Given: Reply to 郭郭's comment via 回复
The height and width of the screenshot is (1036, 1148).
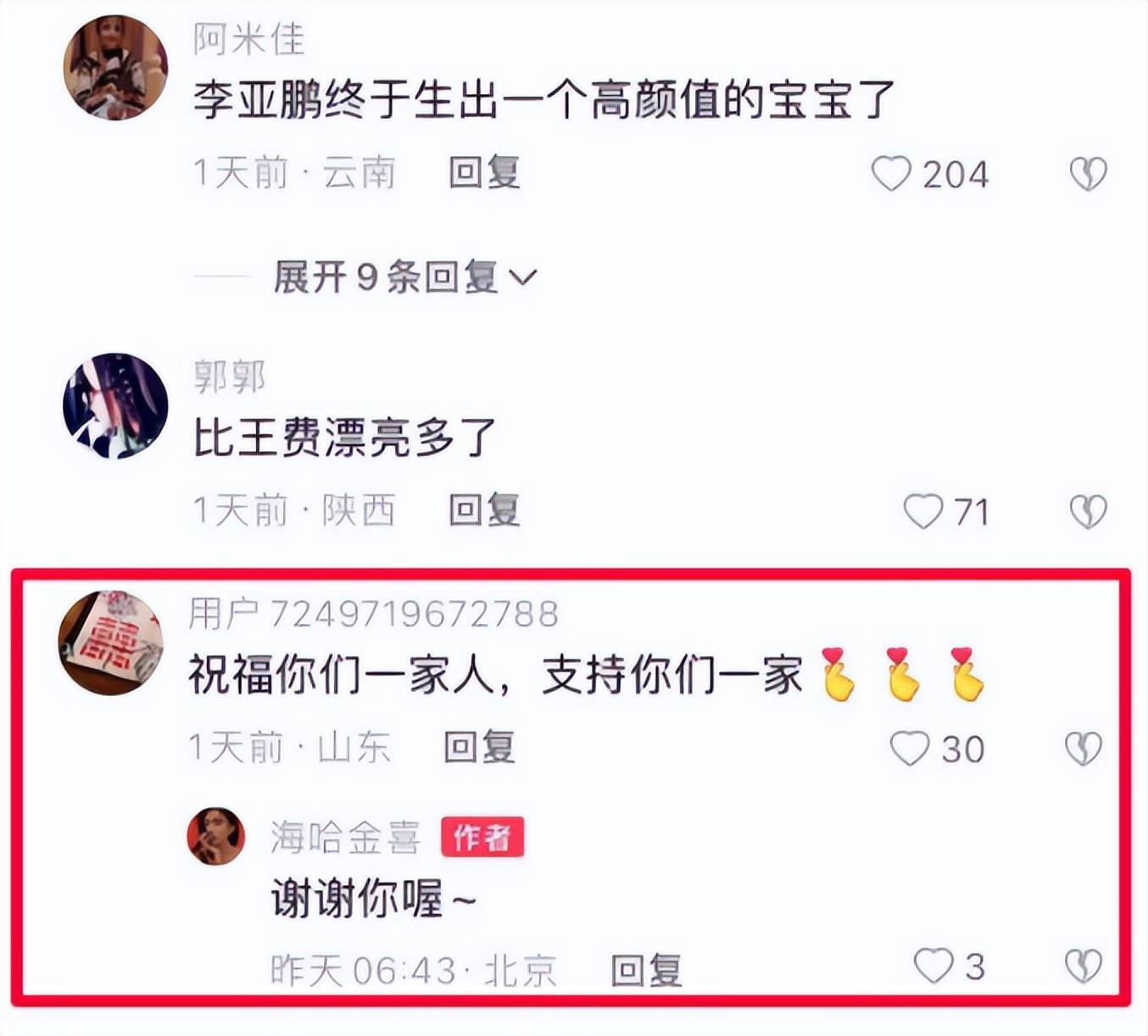Looking at the screenshot, I should [x=484, y=510].
